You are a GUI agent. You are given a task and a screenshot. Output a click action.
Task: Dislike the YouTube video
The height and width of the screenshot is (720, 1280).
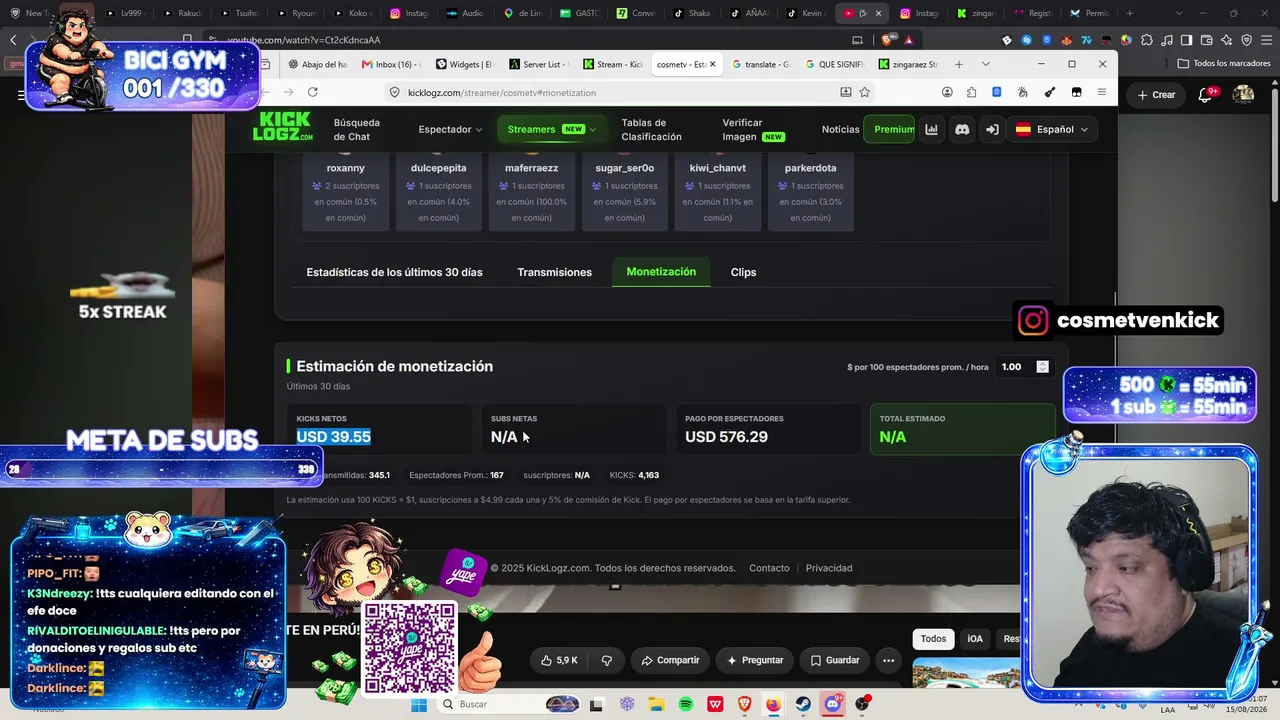click(x=606, y=660)
